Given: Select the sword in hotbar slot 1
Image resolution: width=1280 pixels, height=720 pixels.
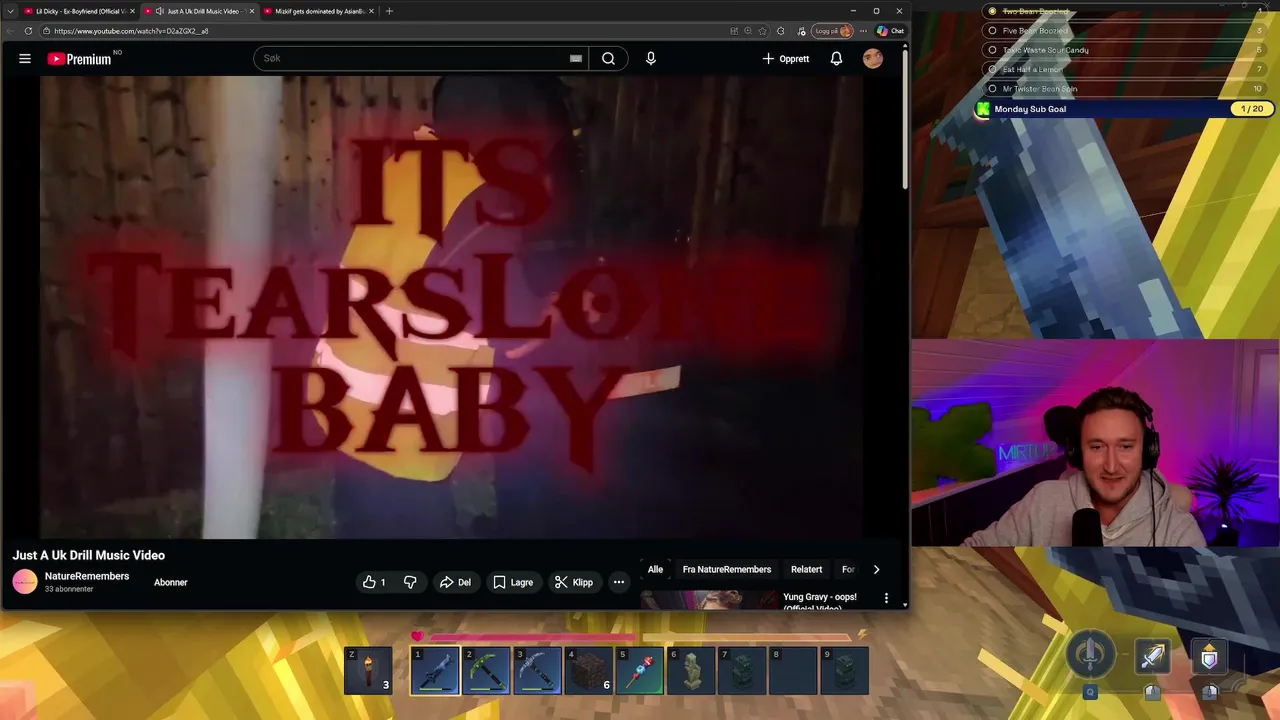Looking at the screenshot, I should pyautogui.click(x=435, y=670).
